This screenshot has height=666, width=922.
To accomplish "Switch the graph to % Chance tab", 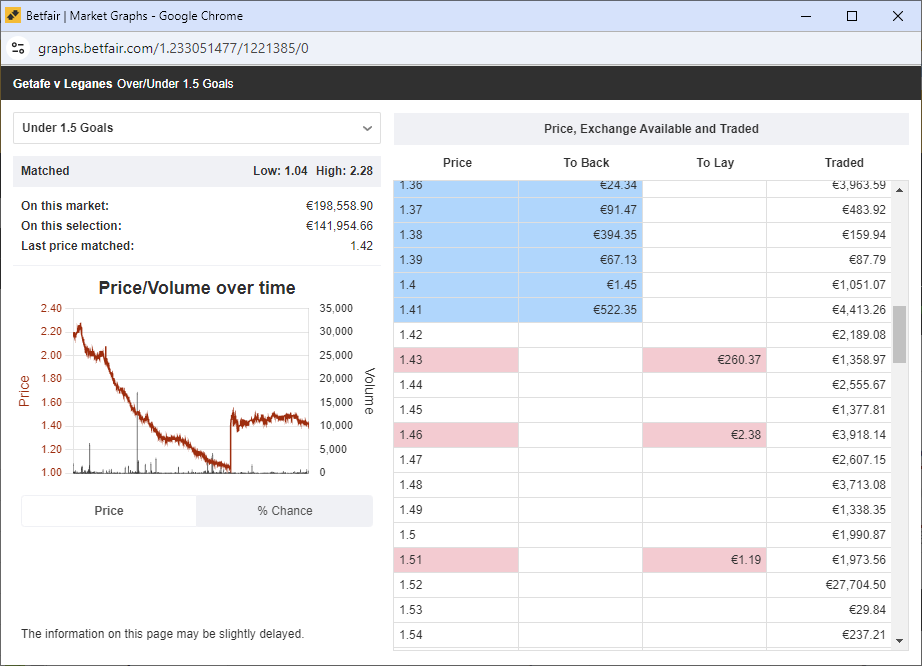I will pos(285,511).
